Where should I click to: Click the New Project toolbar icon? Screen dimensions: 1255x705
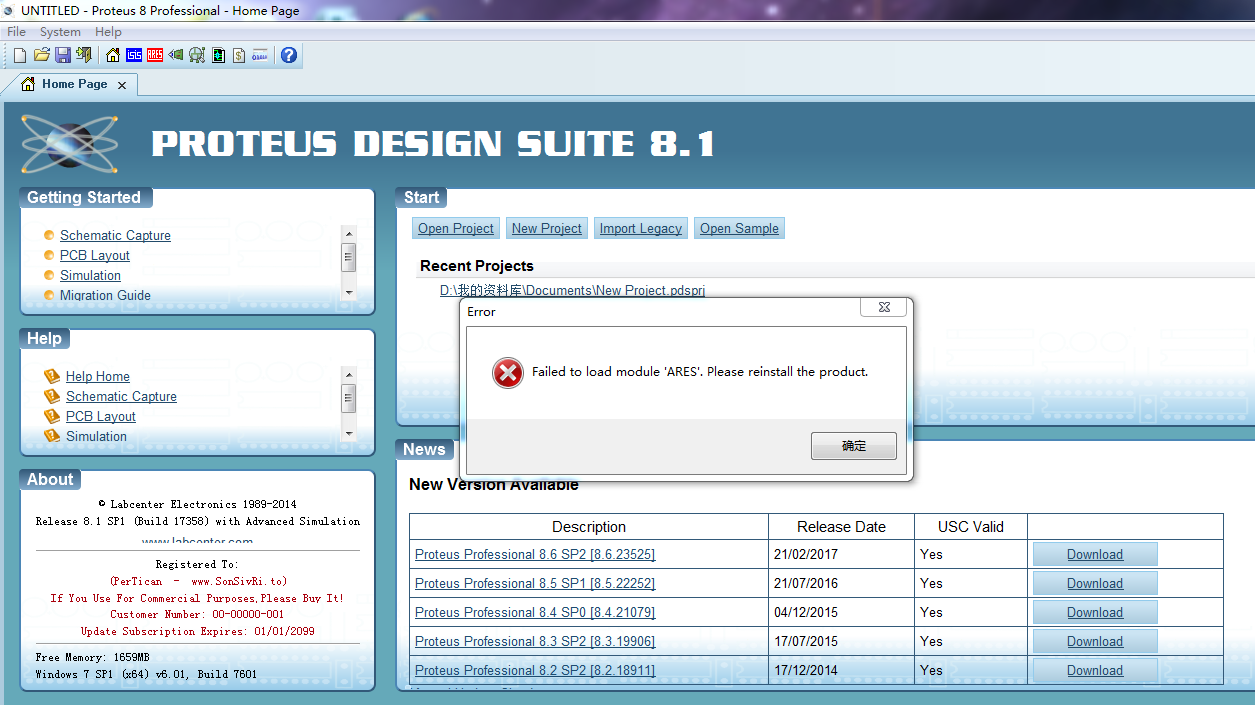[20, 55]
